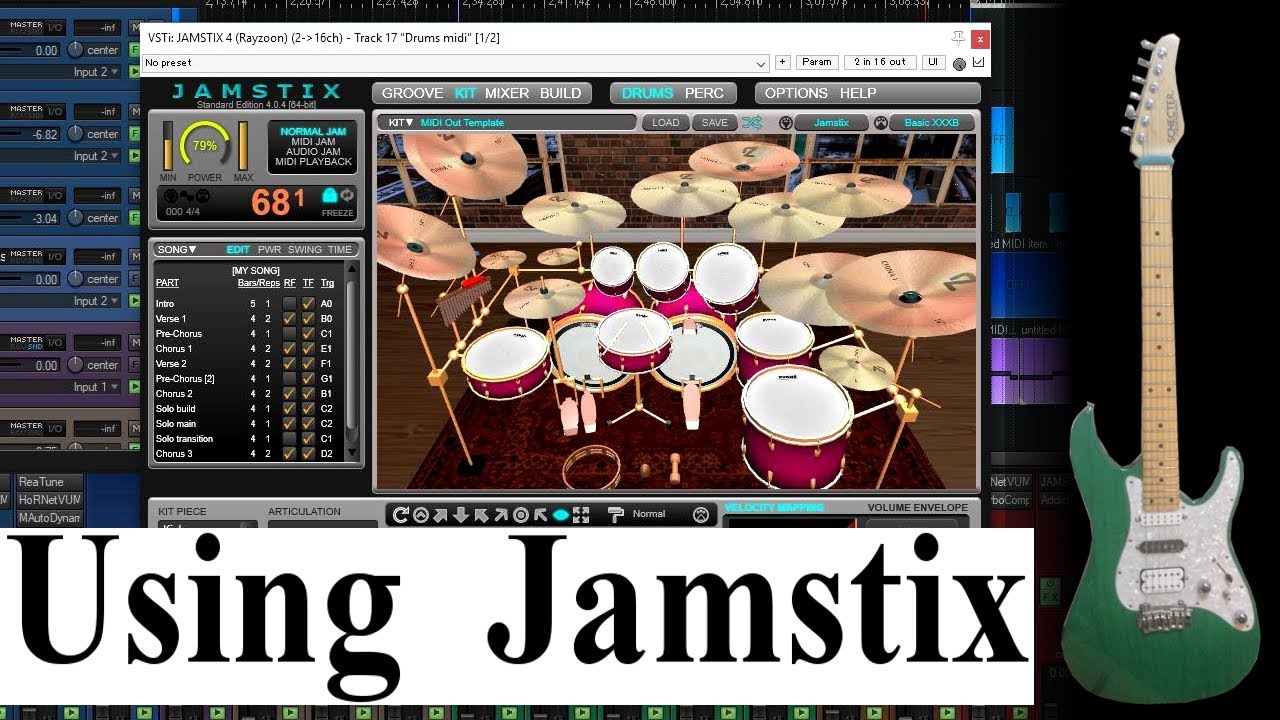The image size is (1280, 720).
Task: Click the face icon right of Normal
Action: (x=701, y=514)
